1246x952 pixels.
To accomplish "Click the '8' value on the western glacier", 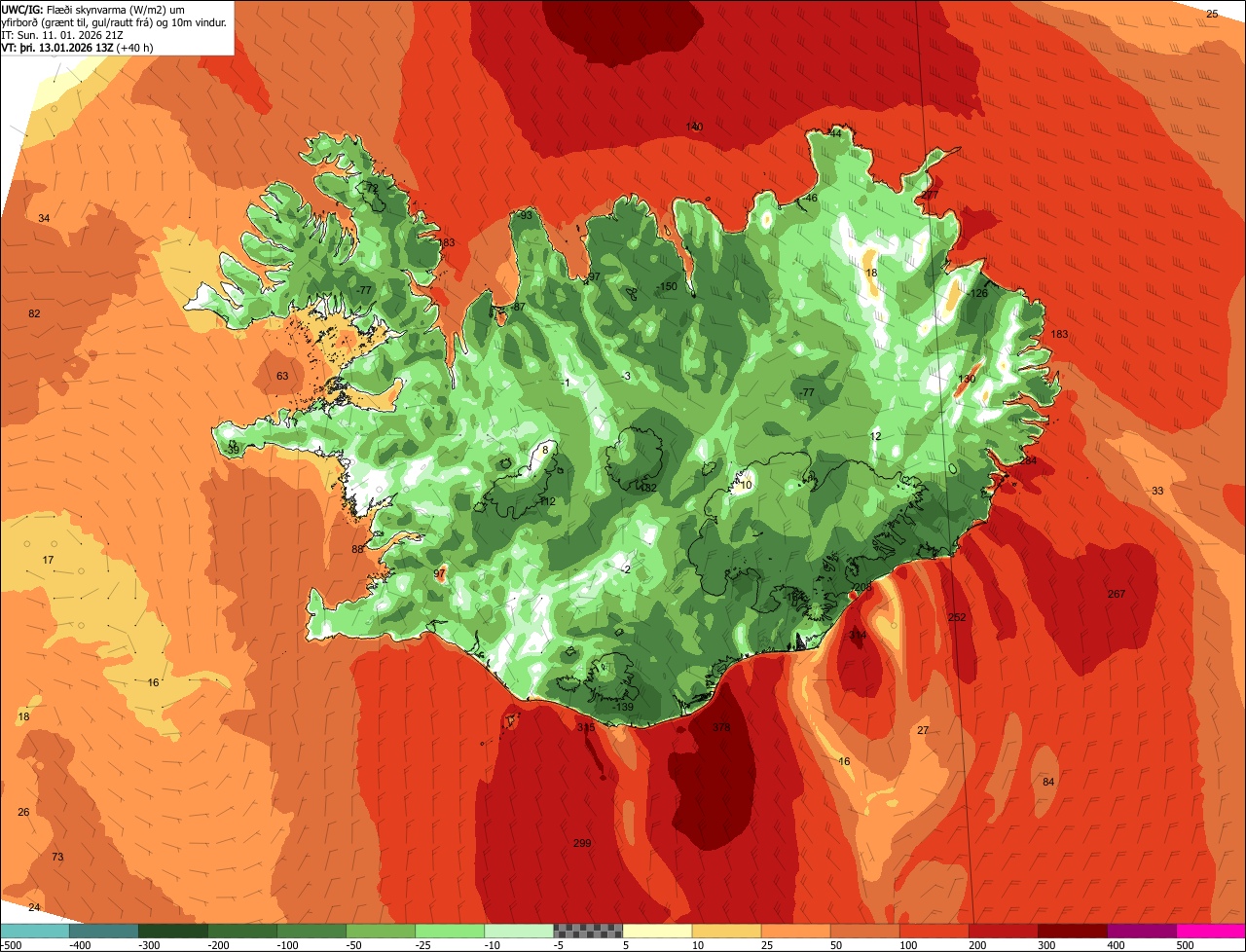I will point(546,450).
